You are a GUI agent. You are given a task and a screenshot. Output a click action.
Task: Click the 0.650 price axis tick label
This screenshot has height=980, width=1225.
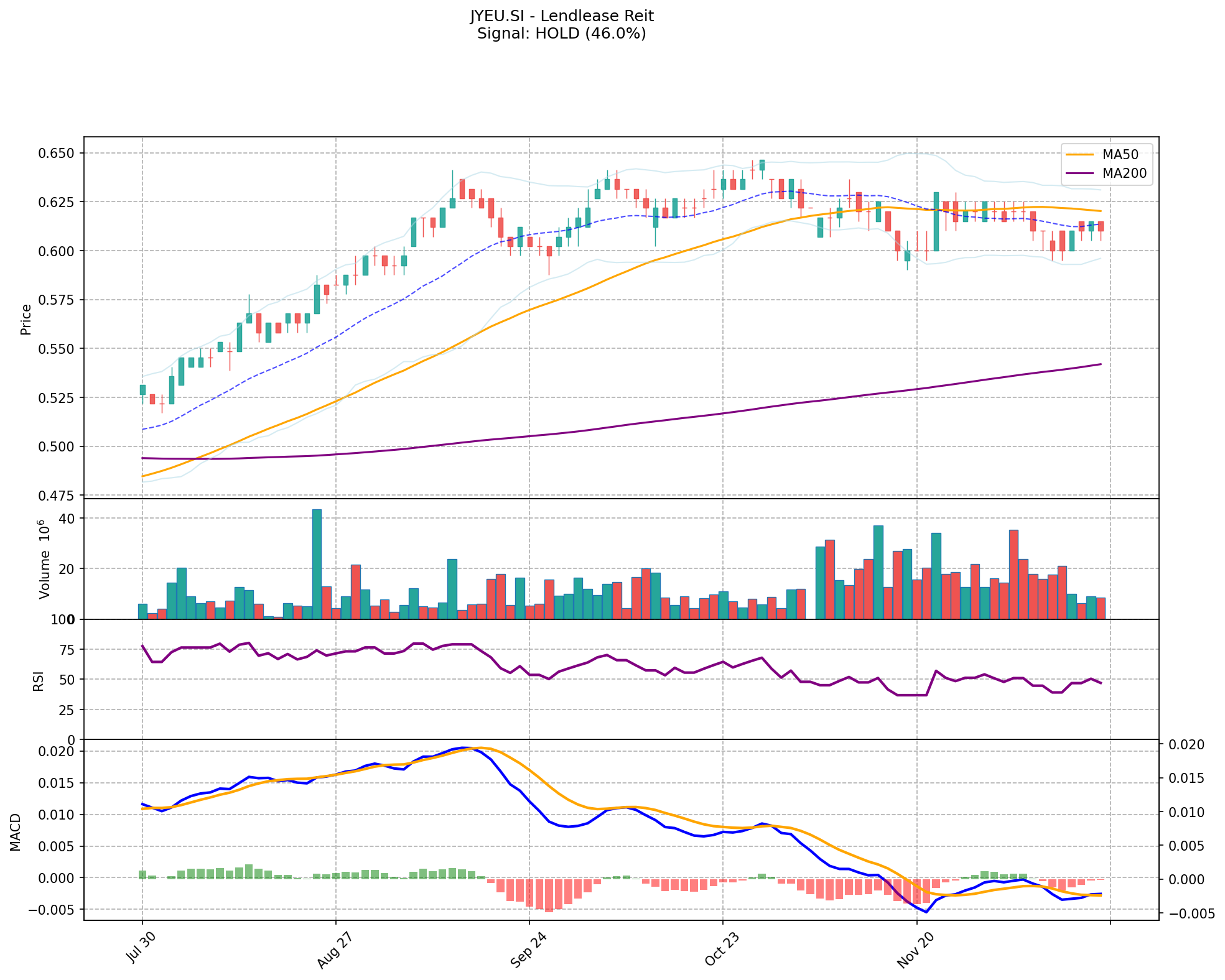57,154
